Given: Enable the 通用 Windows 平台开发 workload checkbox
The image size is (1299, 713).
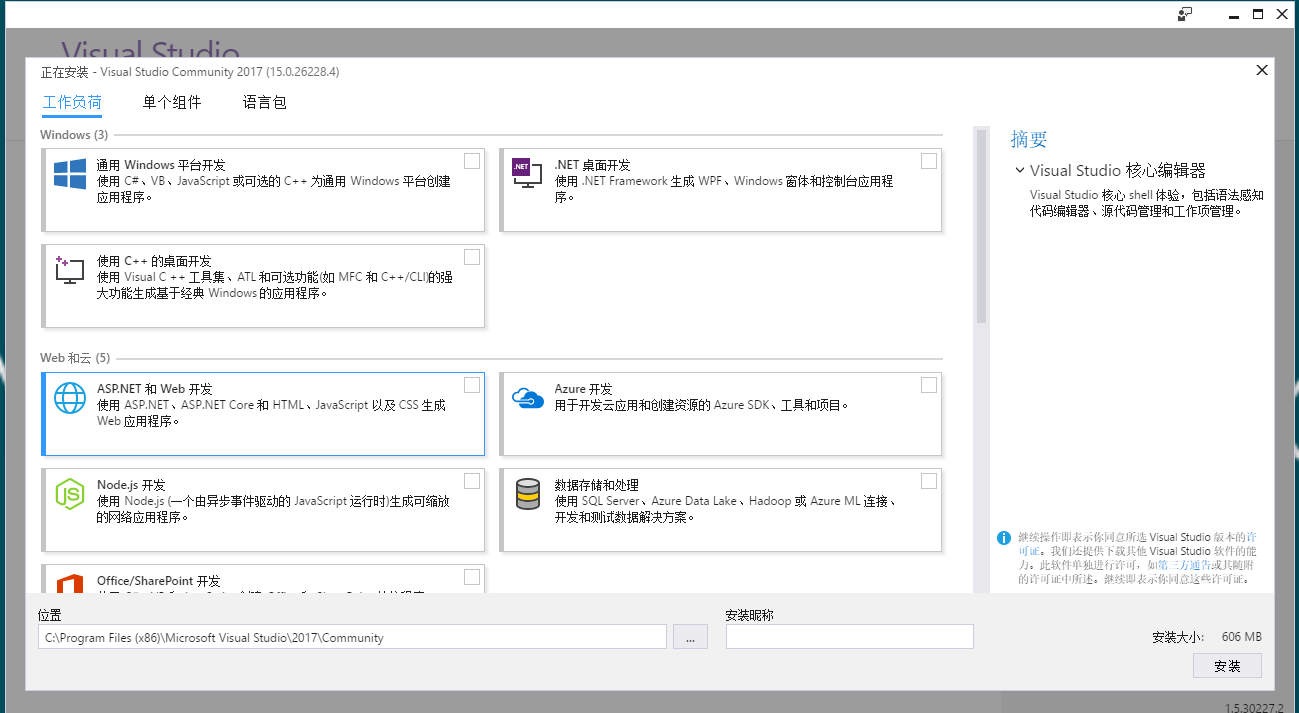Looking at the screenshot, I should point(472,161).
